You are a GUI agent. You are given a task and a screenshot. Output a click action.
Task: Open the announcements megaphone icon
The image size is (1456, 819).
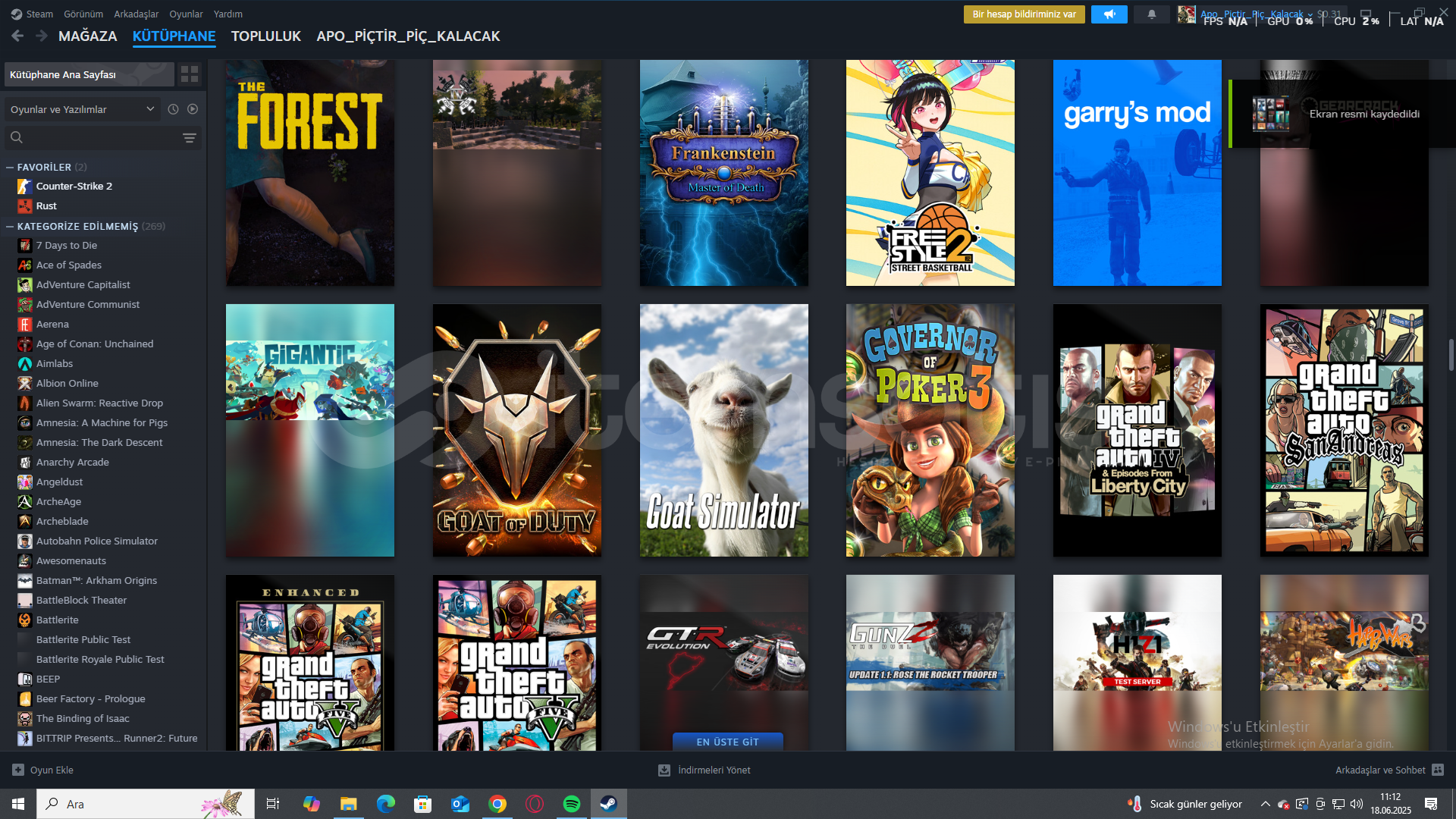tap(1109, 14)
